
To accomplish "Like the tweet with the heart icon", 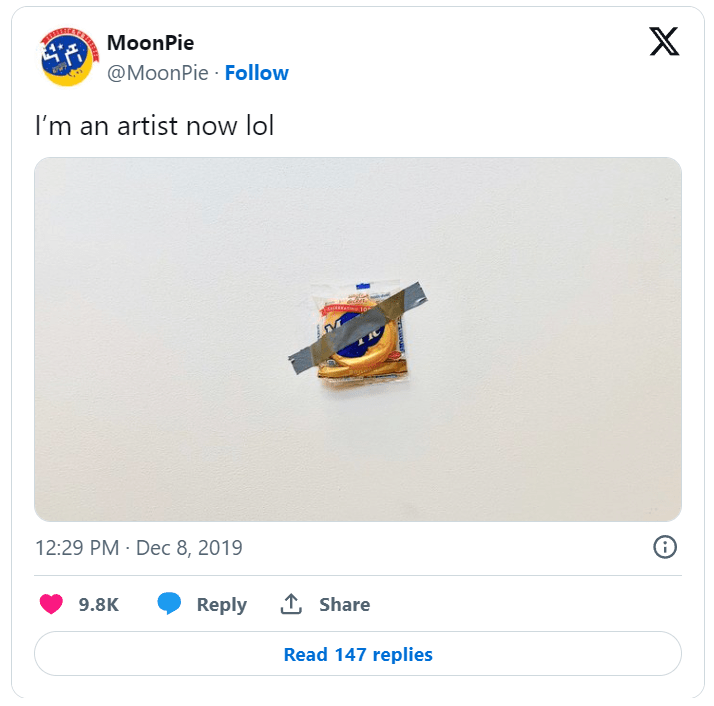I will (51, 604).
